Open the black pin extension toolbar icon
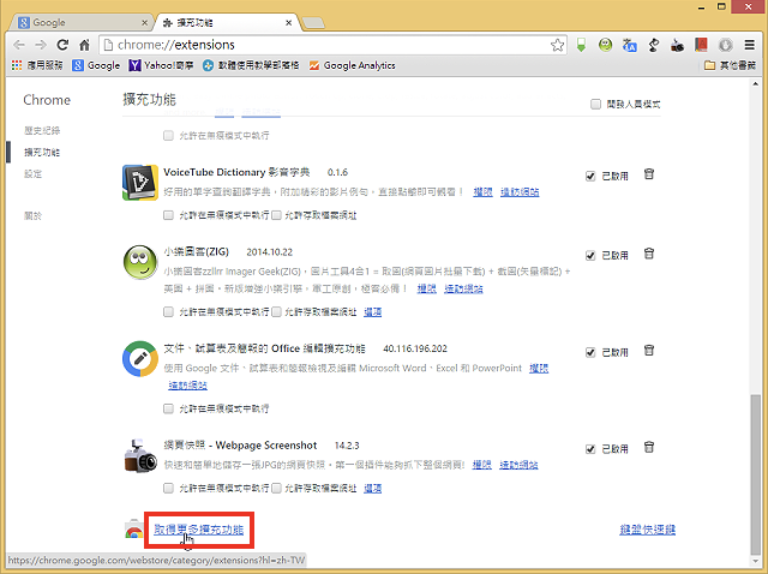 coord(654,45)
